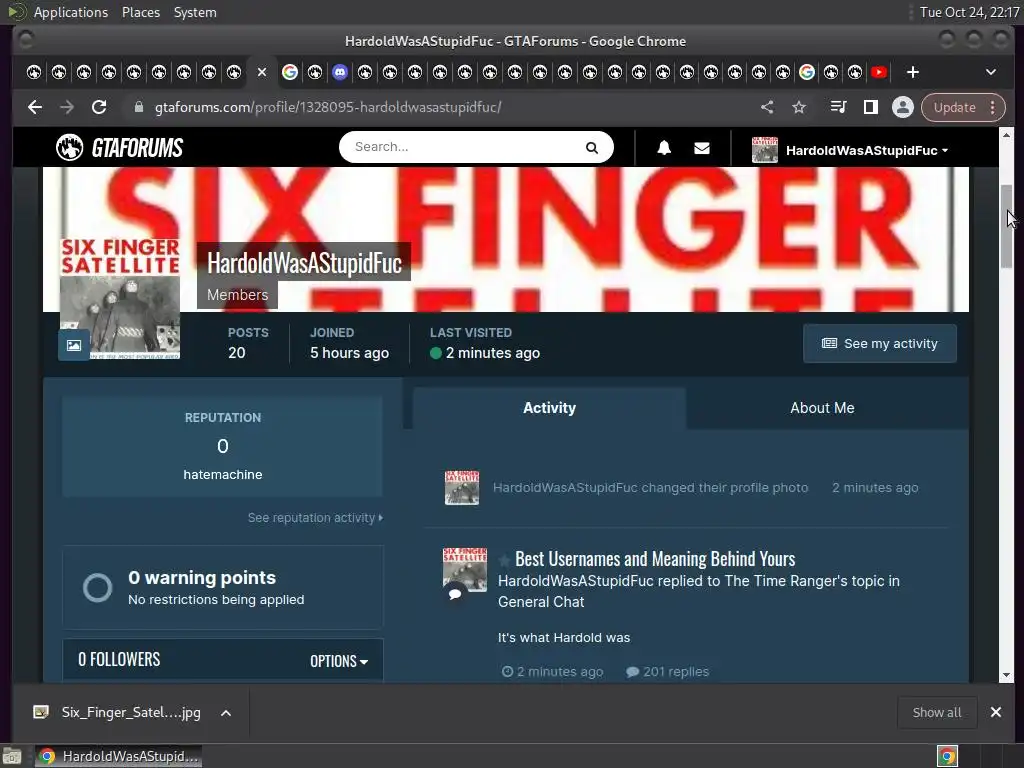Switch to the Activity tab

549,408
